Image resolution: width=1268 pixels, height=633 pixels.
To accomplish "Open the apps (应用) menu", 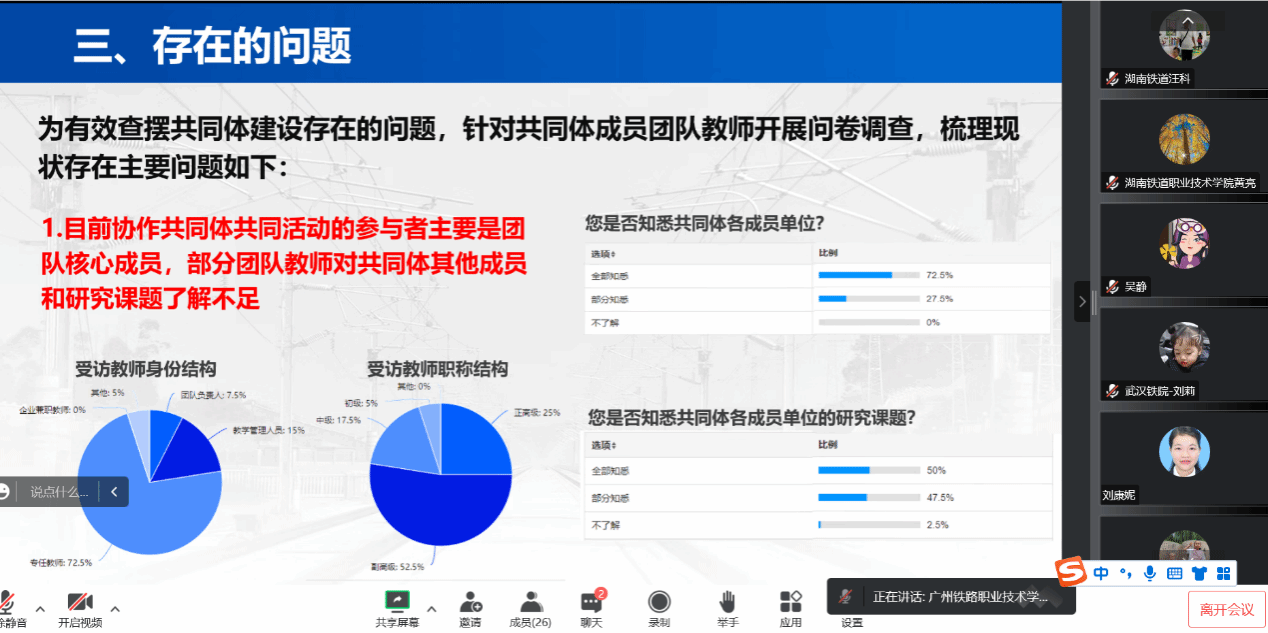I will (x=791, y=607).
